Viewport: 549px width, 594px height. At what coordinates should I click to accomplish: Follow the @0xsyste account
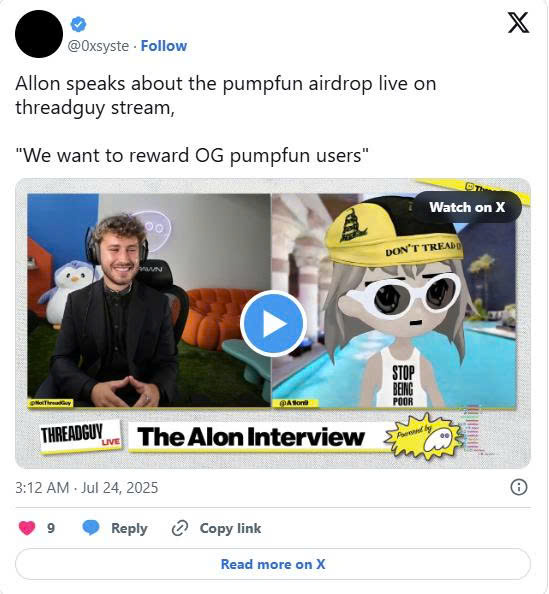(164, 46)
